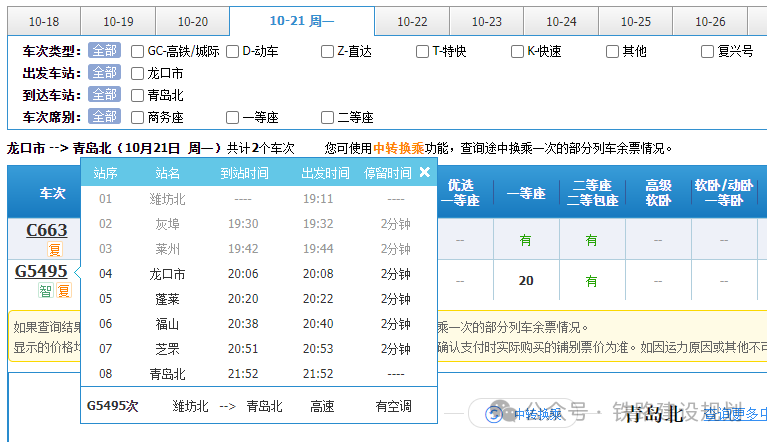The height and width of the screenshot is (442, 767).
Task: Expand train G5495 stop details
Action: coord(41,271)
